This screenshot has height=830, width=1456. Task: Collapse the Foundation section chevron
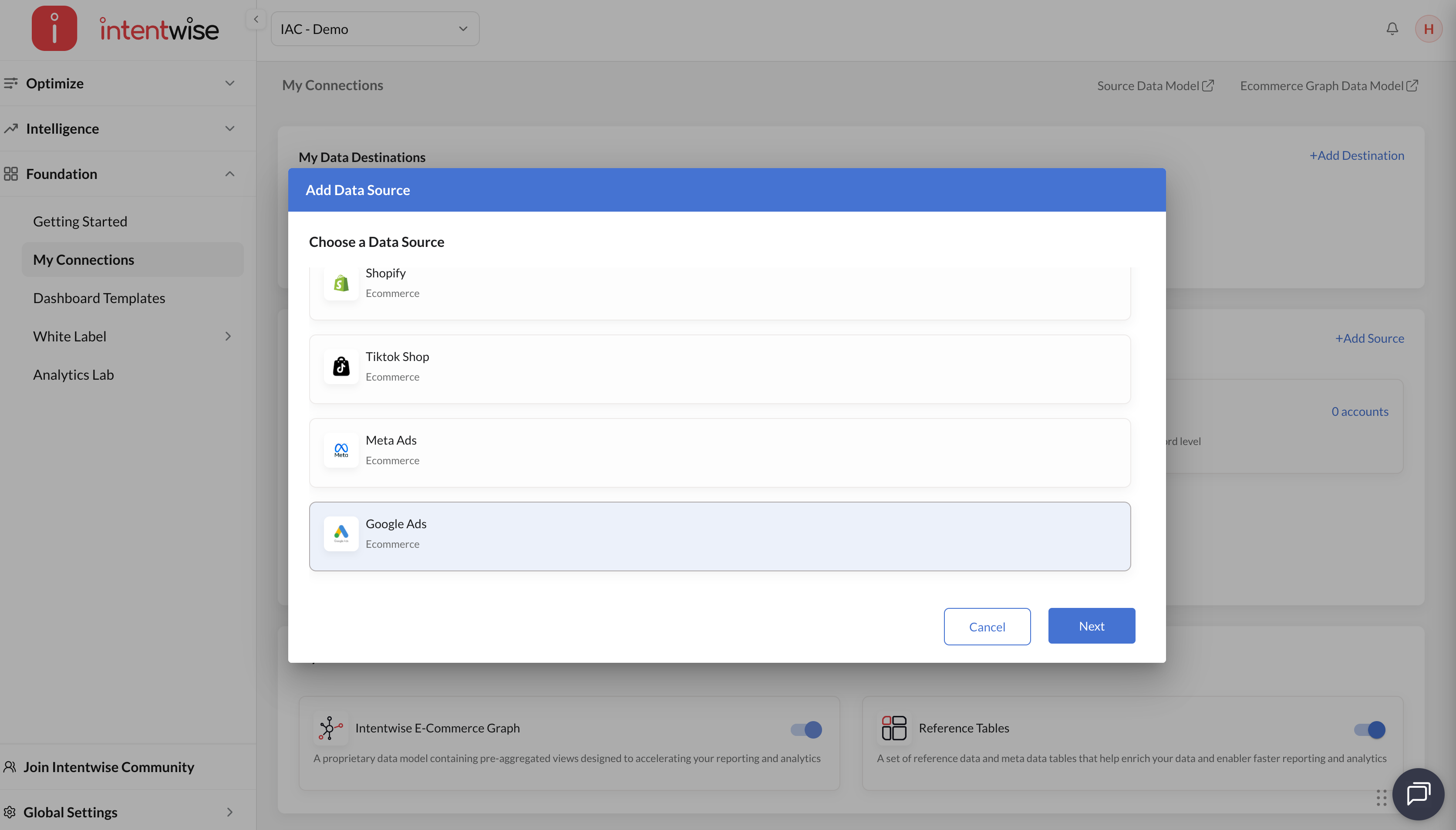coord(229,174)
